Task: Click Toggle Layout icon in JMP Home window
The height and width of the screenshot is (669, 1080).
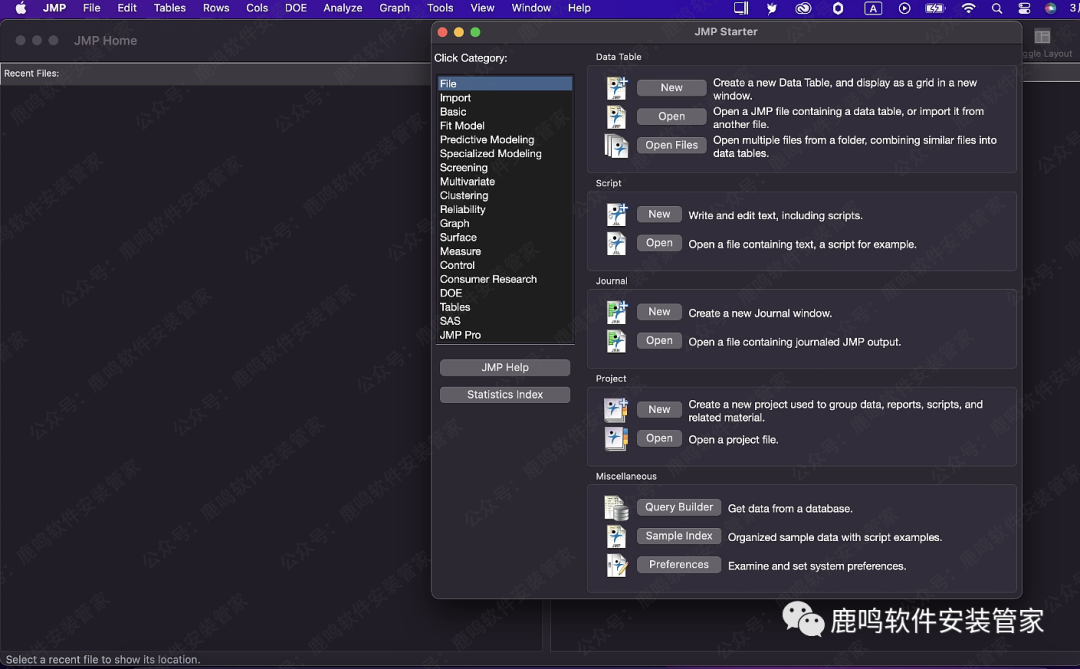Action: click(x=1042, y=37)
